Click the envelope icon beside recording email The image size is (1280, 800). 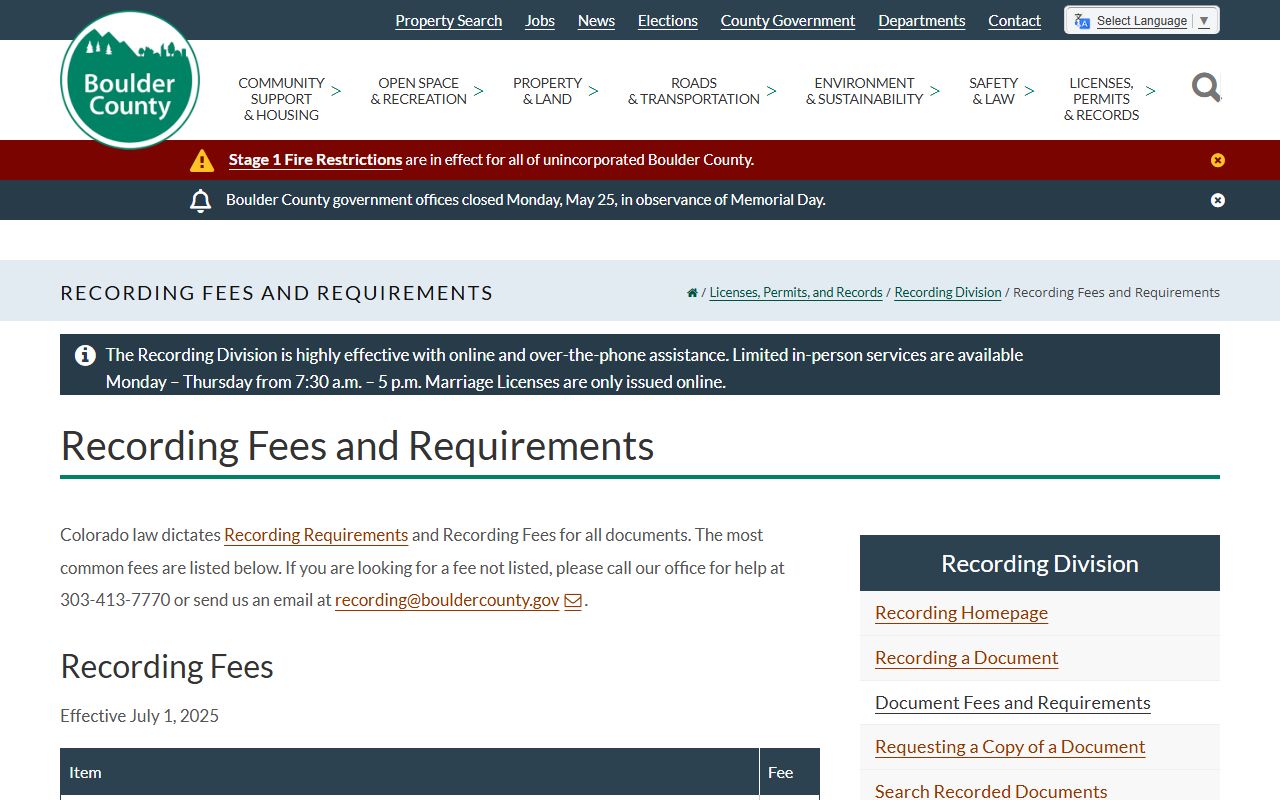pos(573,601)
